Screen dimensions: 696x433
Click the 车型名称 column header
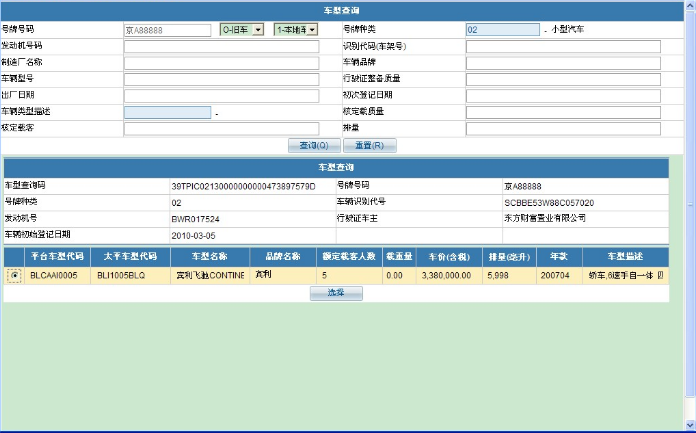(x=206, y=256)
